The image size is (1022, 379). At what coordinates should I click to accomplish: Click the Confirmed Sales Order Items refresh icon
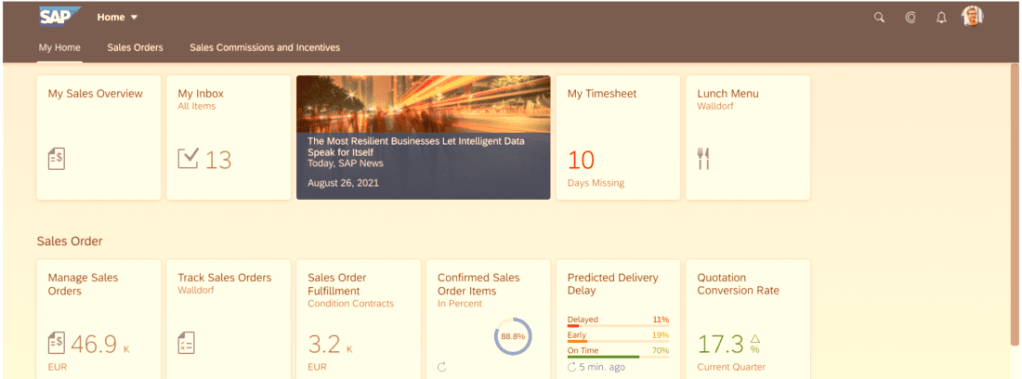(442, 367)
